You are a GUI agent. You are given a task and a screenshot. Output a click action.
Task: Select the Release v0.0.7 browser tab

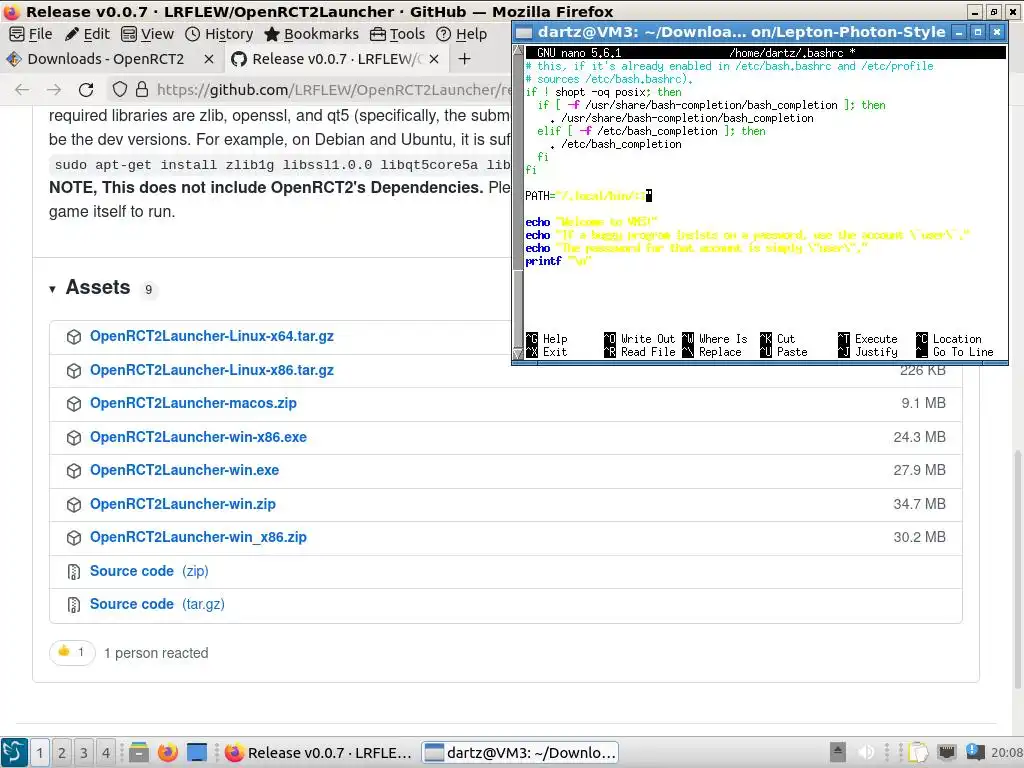[x=336, y=59]
